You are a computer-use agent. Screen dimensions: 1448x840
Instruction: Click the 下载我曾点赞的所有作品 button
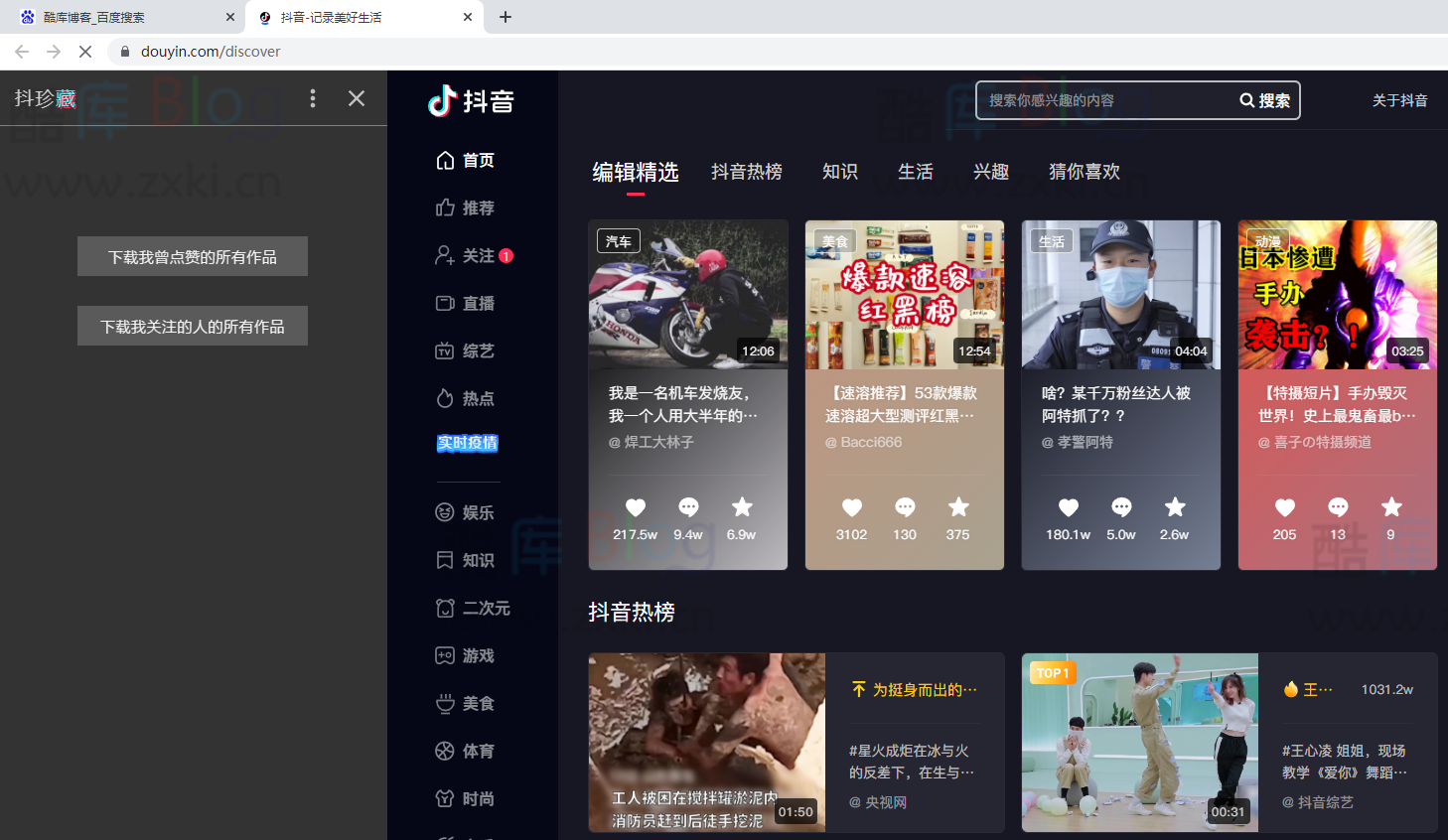(192, 256)
